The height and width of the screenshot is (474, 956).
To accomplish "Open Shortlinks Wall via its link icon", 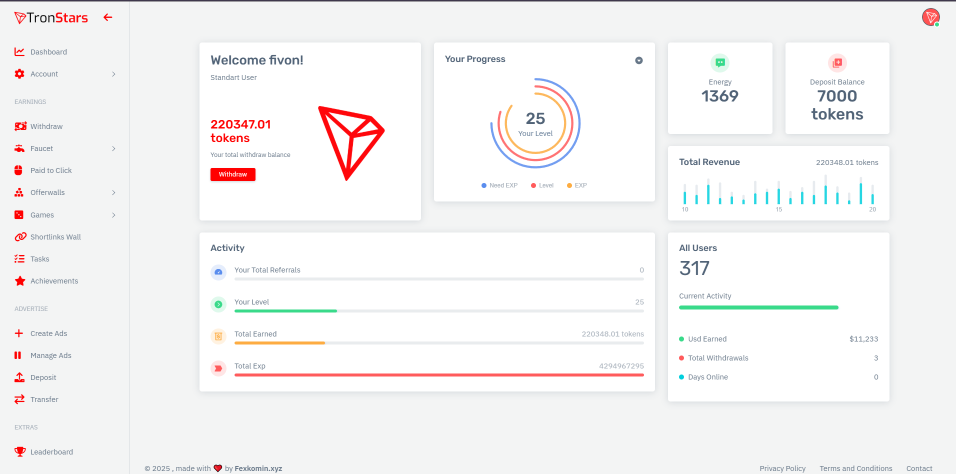I will tap(20, 237).
